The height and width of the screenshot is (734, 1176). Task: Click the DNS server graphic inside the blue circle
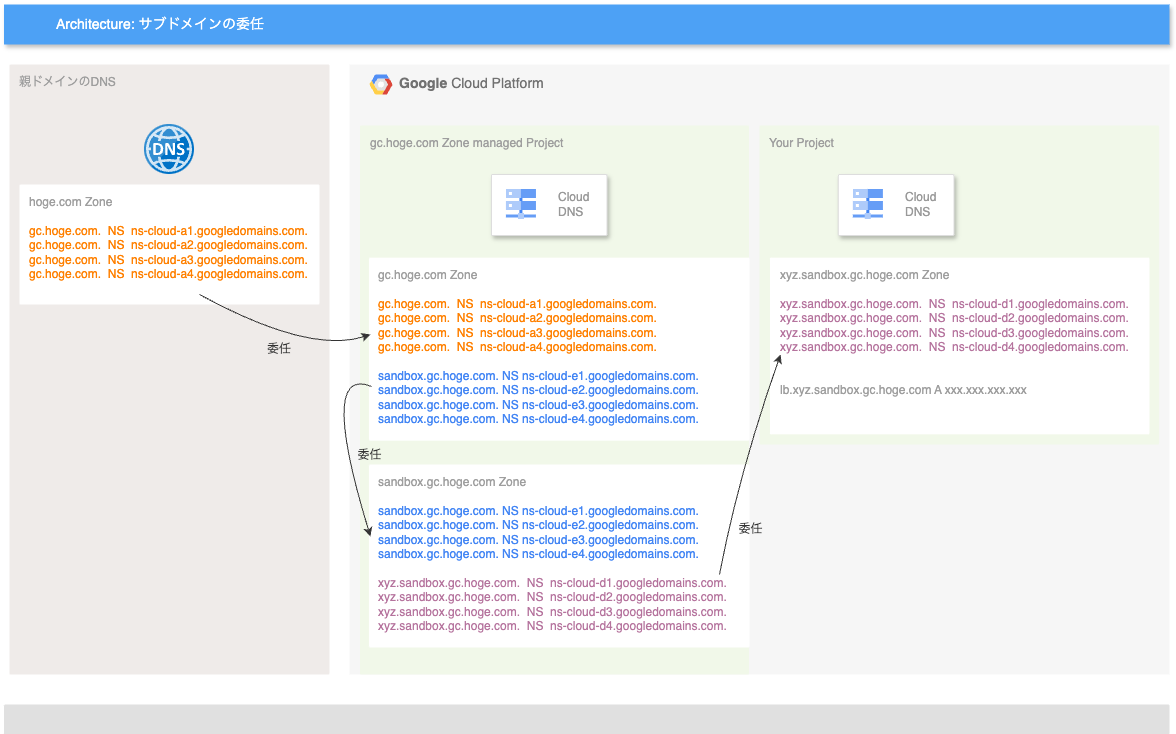click(x=168, y=148)
